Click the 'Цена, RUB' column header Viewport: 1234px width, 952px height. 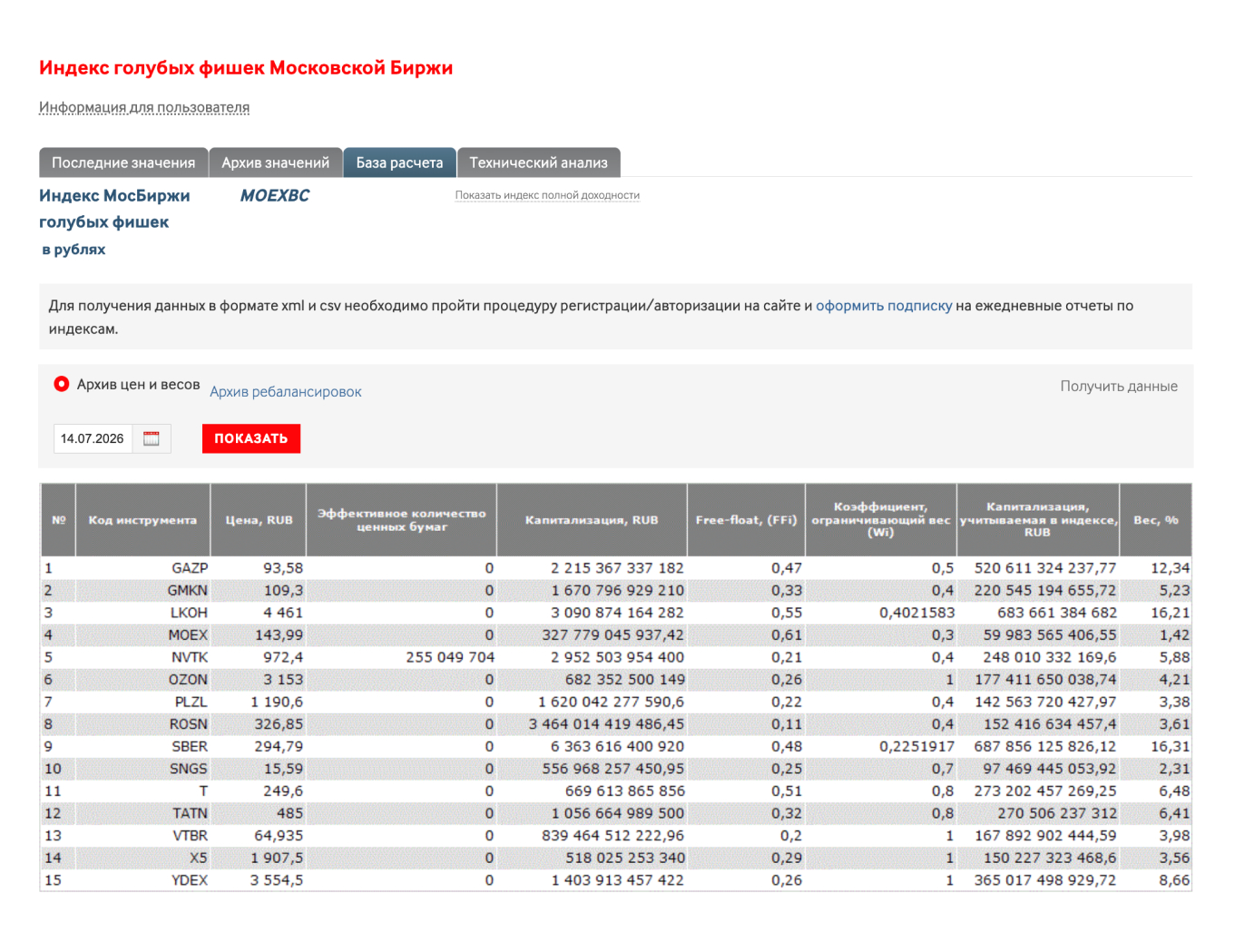pyautogui.click(x=259, y=520)
